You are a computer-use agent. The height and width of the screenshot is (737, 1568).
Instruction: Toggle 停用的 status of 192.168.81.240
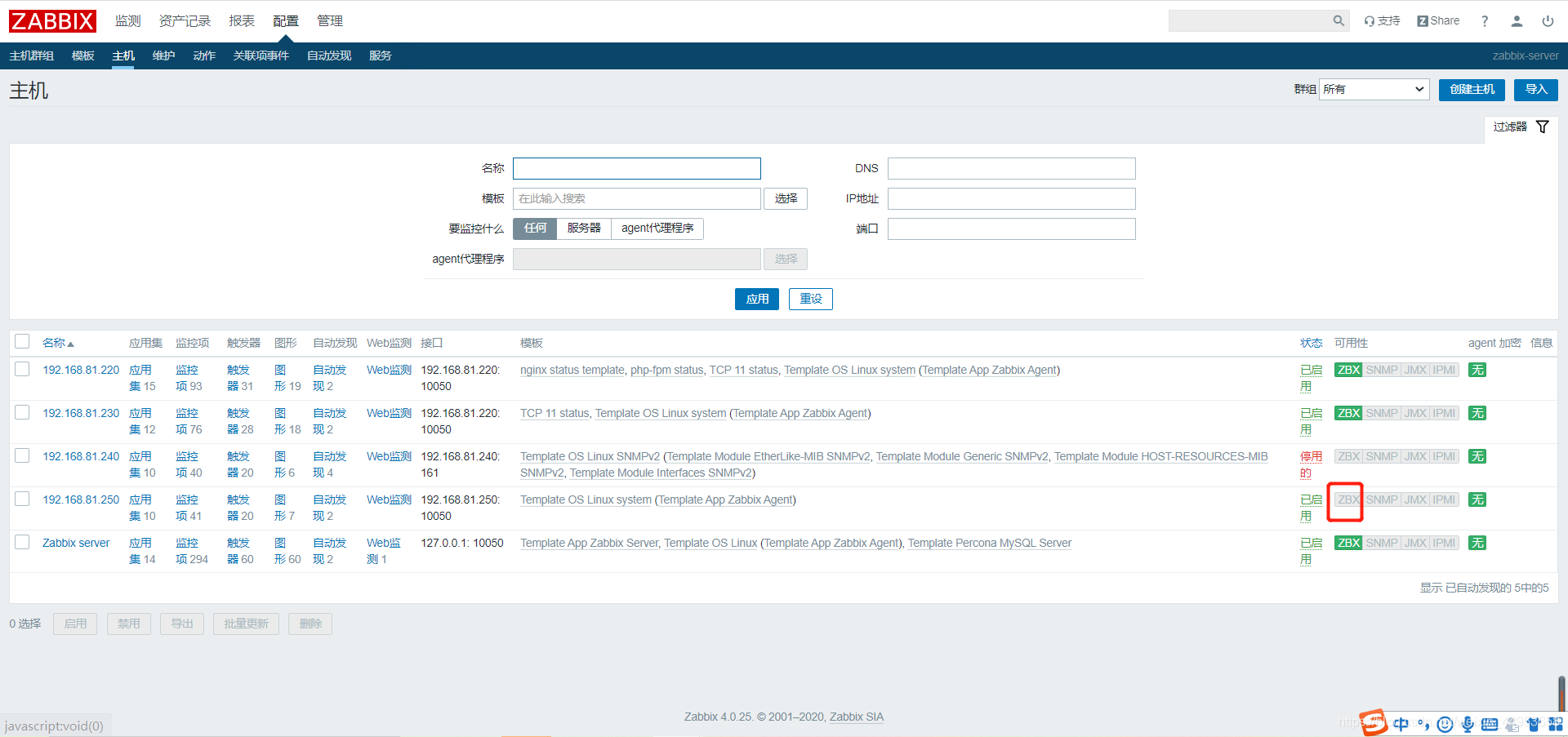1311,464
